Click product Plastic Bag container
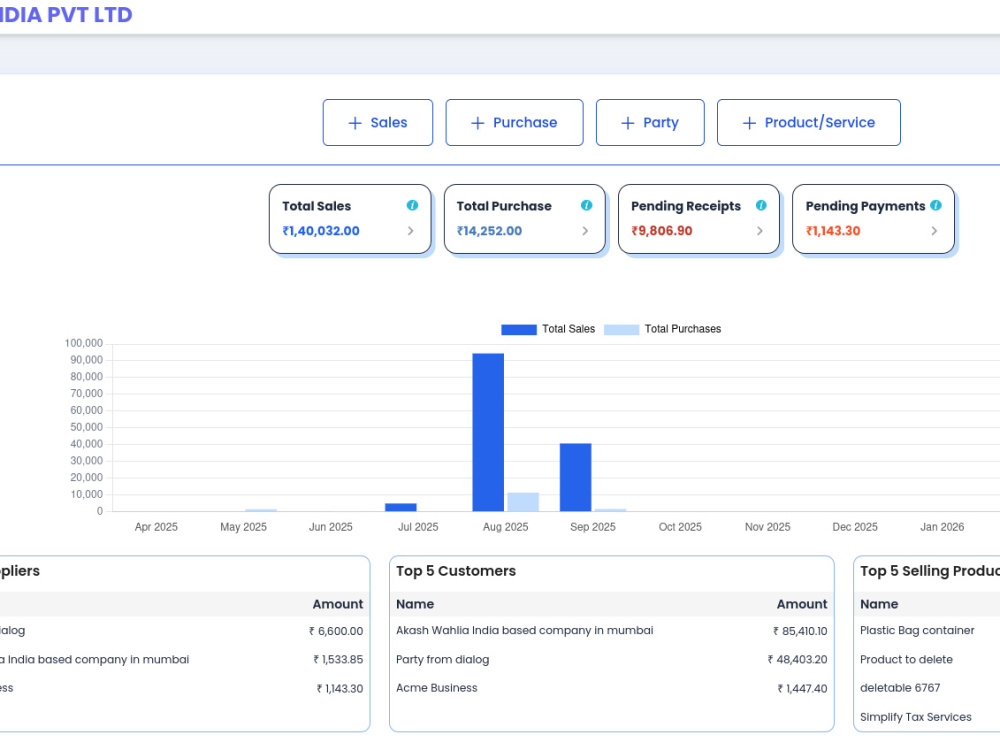Image resolution: width=1000 pixels, height=750 pixels. pyautogui.click(x=917, y=631)
